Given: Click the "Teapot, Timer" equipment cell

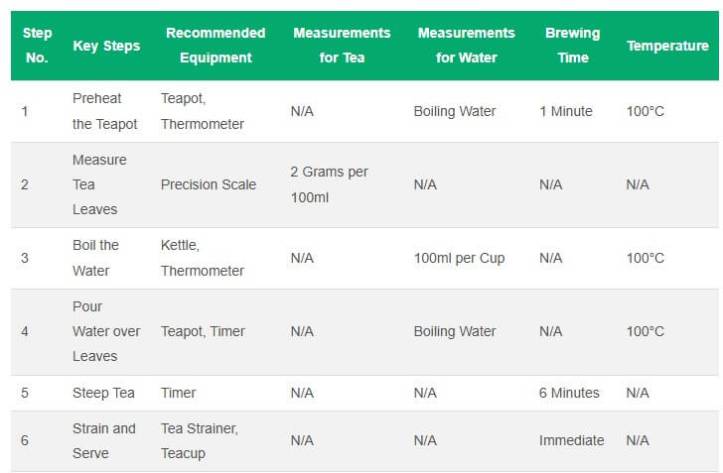Looking at the screenshot, I should pyautogui.click(x=202, y=331).
